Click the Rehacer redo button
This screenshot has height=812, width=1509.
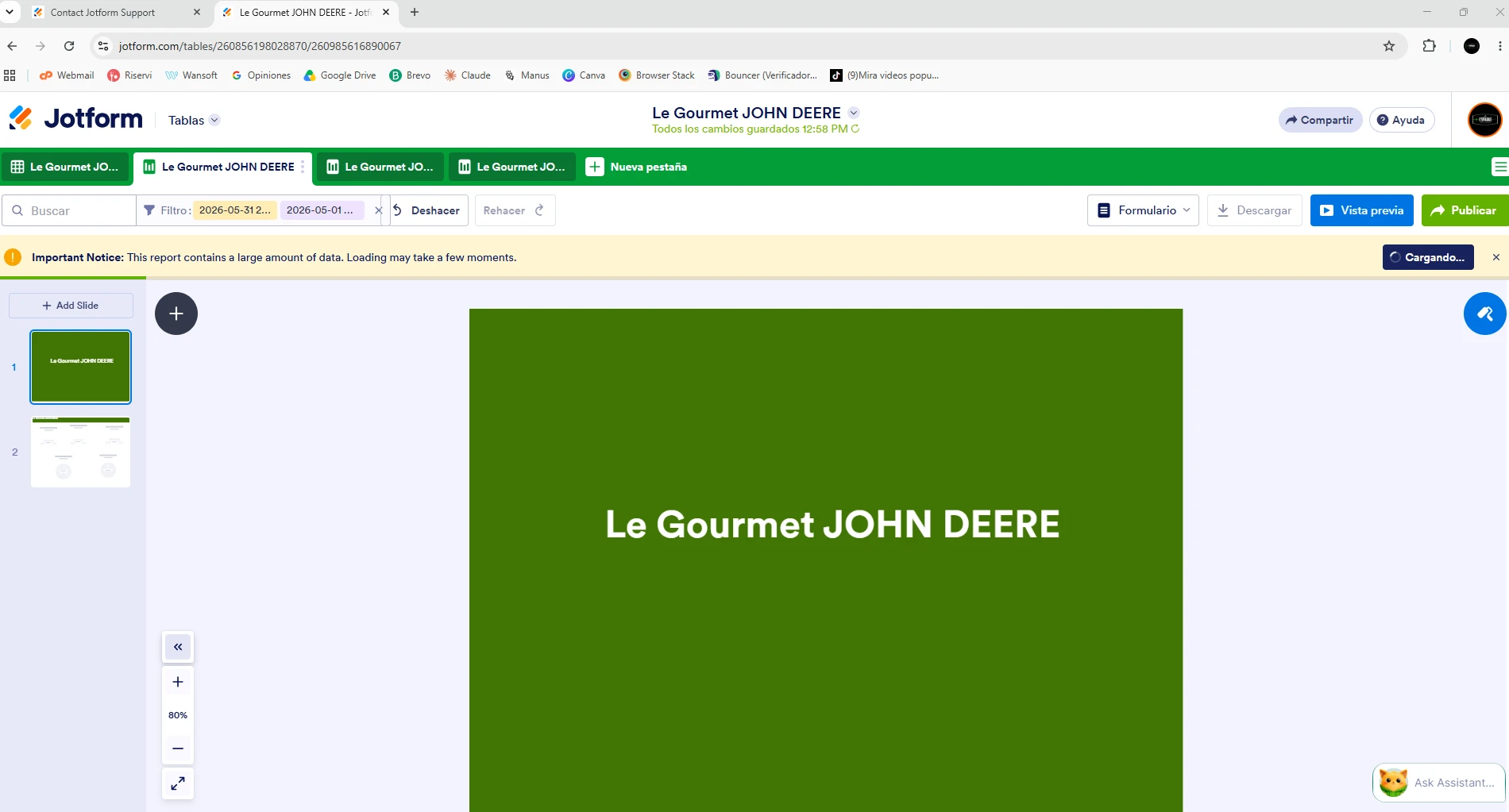tap(515, 210)
